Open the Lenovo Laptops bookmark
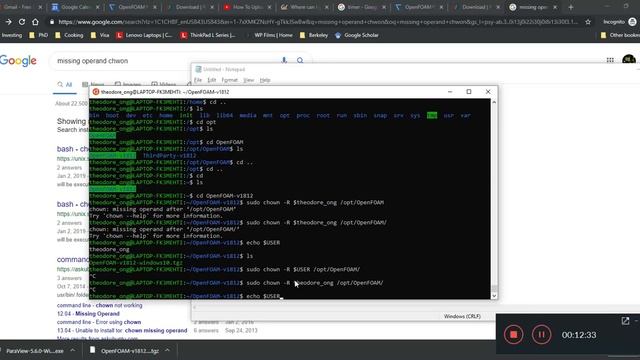The width and height of the screenshot is (640, 360). (x=144, y=36)
